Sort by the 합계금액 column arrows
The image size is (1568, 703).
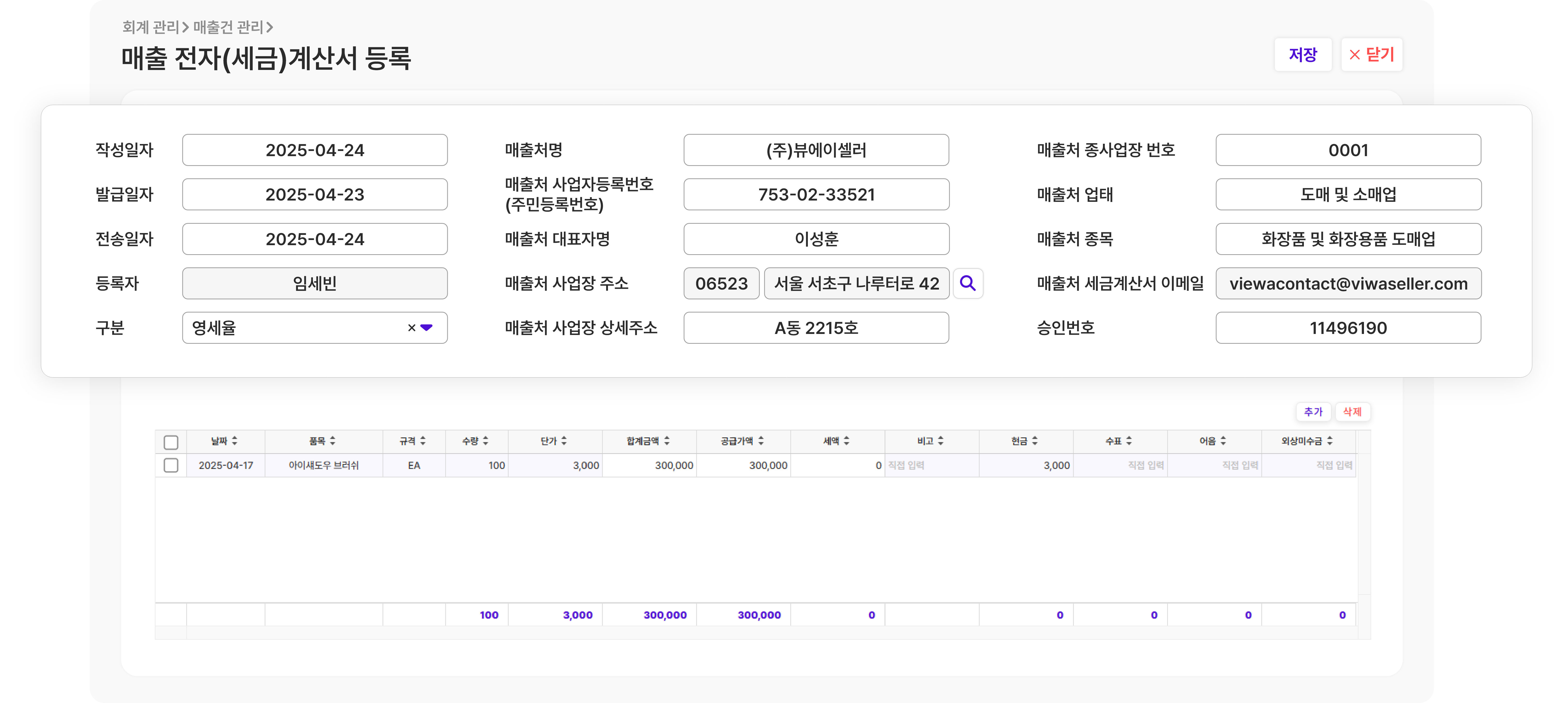(667, 441)
